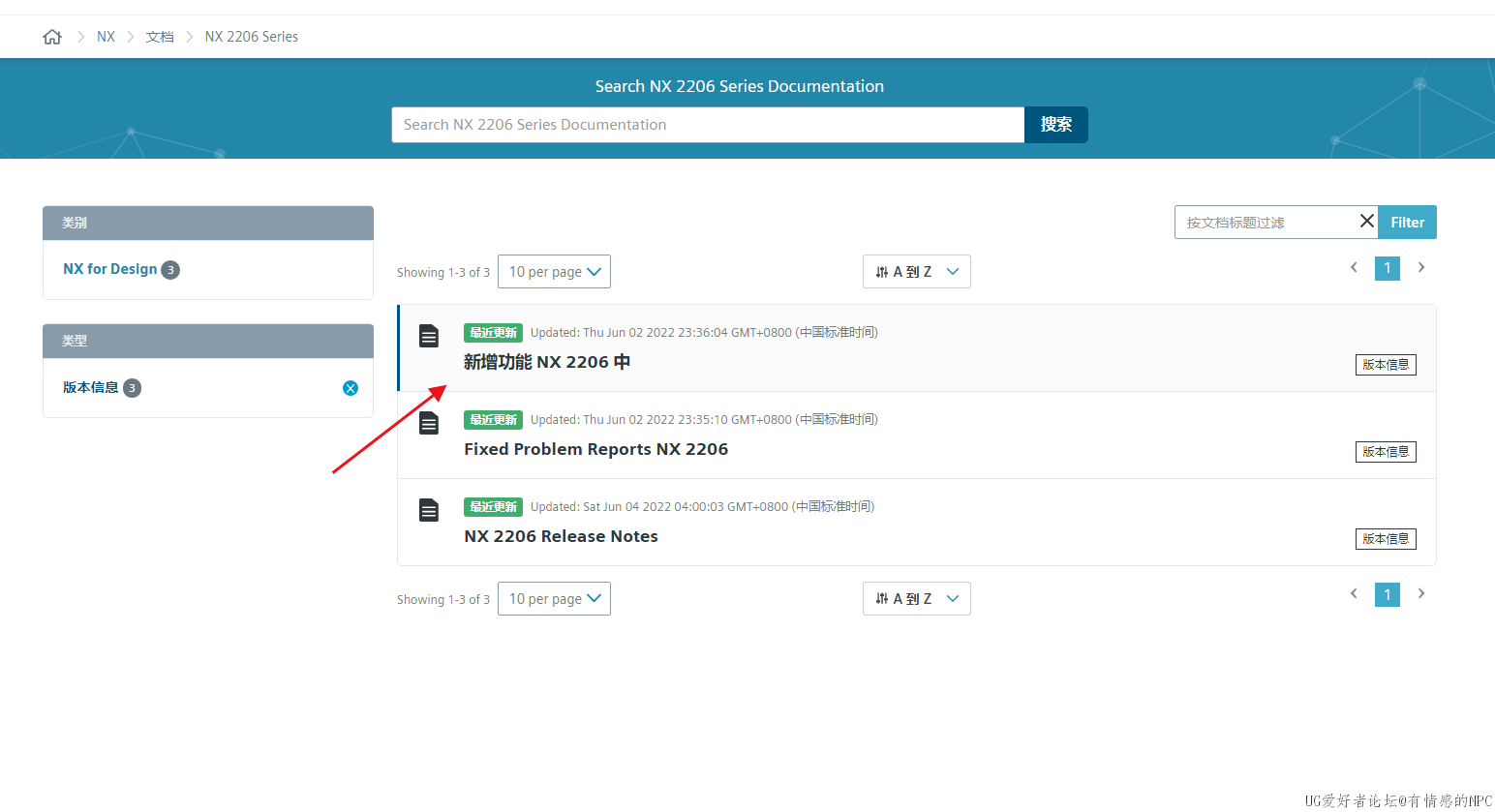The image size is (1495, 812).
Task: Click 版本信息 tag on Fixed Problem Reports row
Action: pos(1386,452)
